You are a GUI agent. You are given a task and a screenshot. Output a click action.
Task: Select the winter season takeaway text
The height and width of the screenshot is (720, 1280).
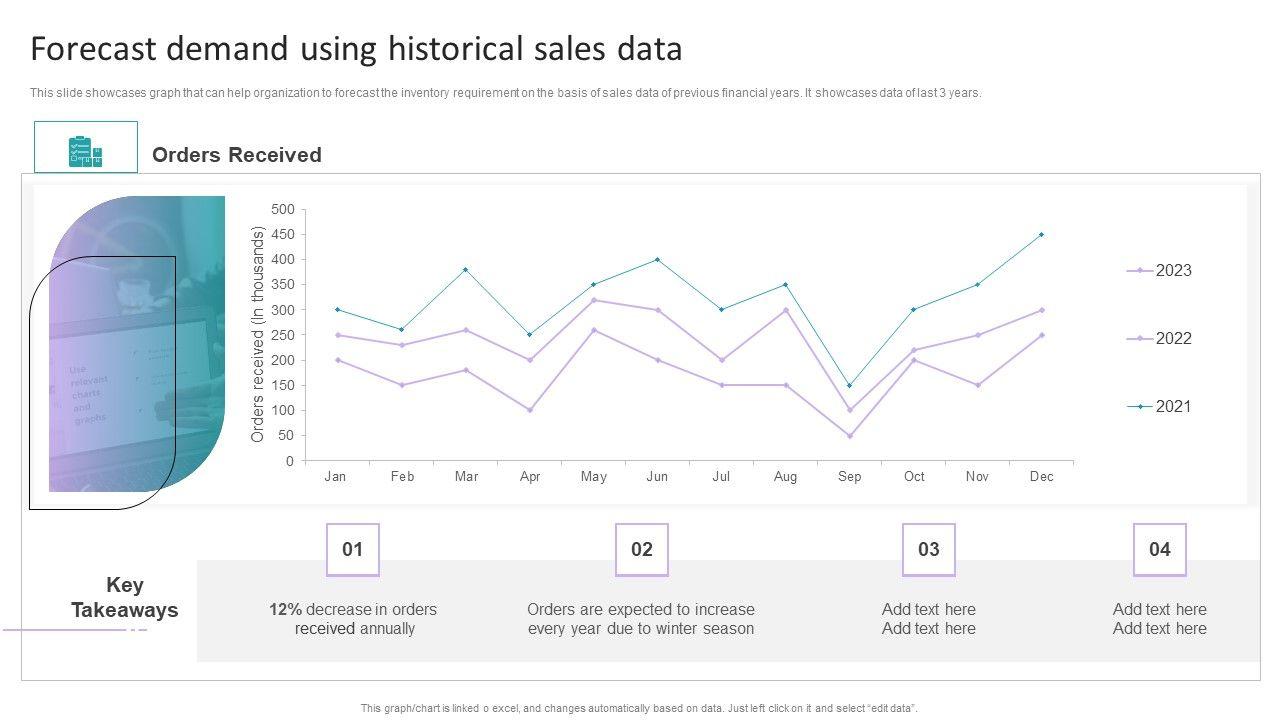point(641,619)
